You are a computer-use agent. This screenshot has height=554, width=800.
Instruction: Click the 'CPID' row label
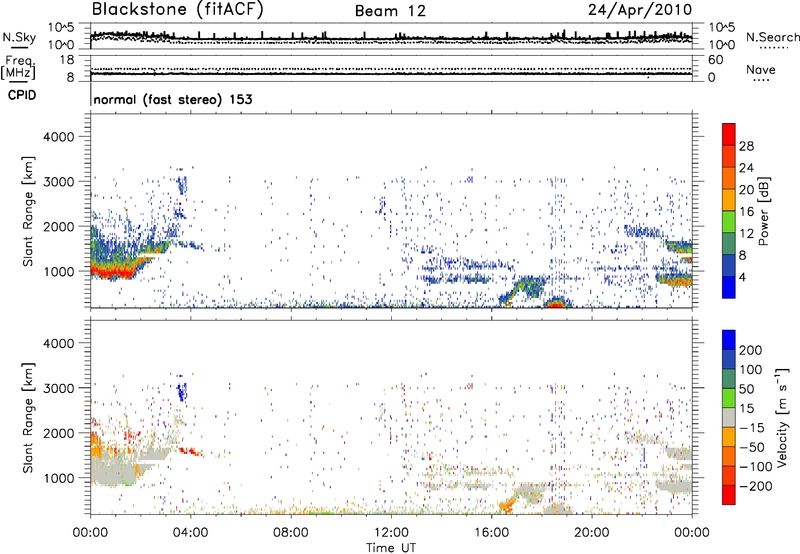point(22,95)
